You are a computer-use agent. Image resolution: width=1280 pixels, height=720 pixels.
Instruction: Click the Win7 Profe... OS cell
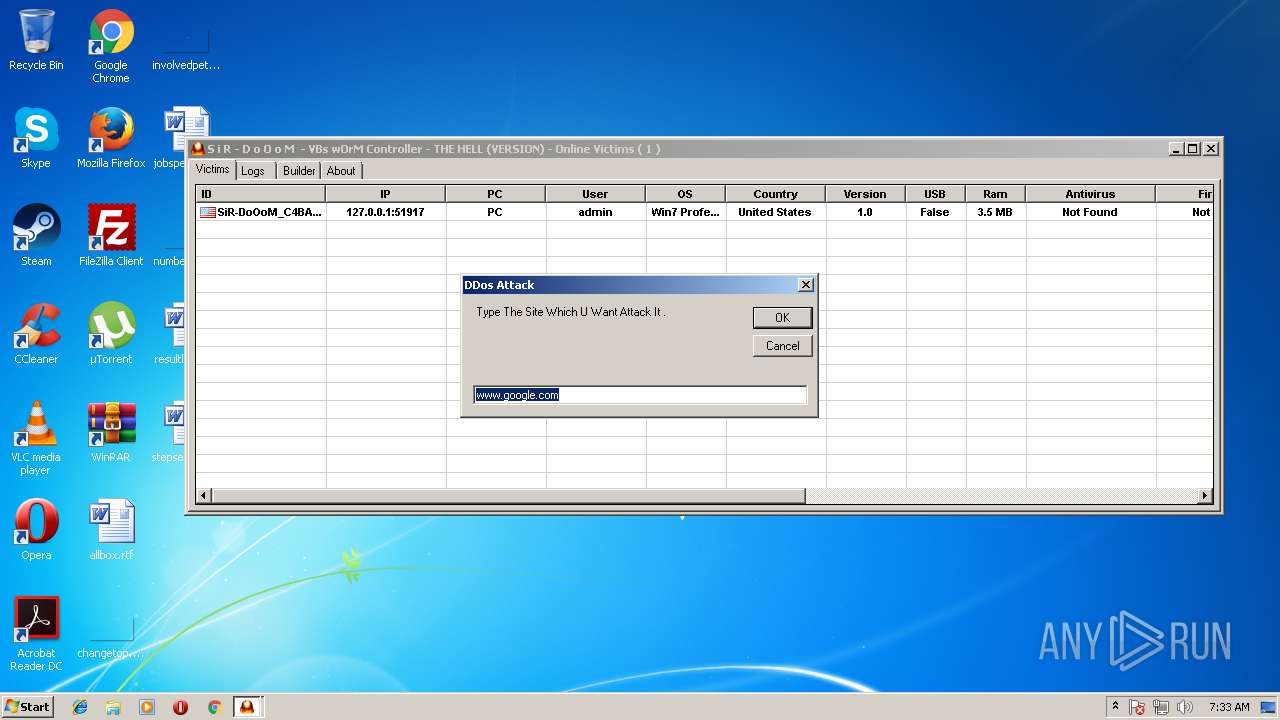pos(686,212)
